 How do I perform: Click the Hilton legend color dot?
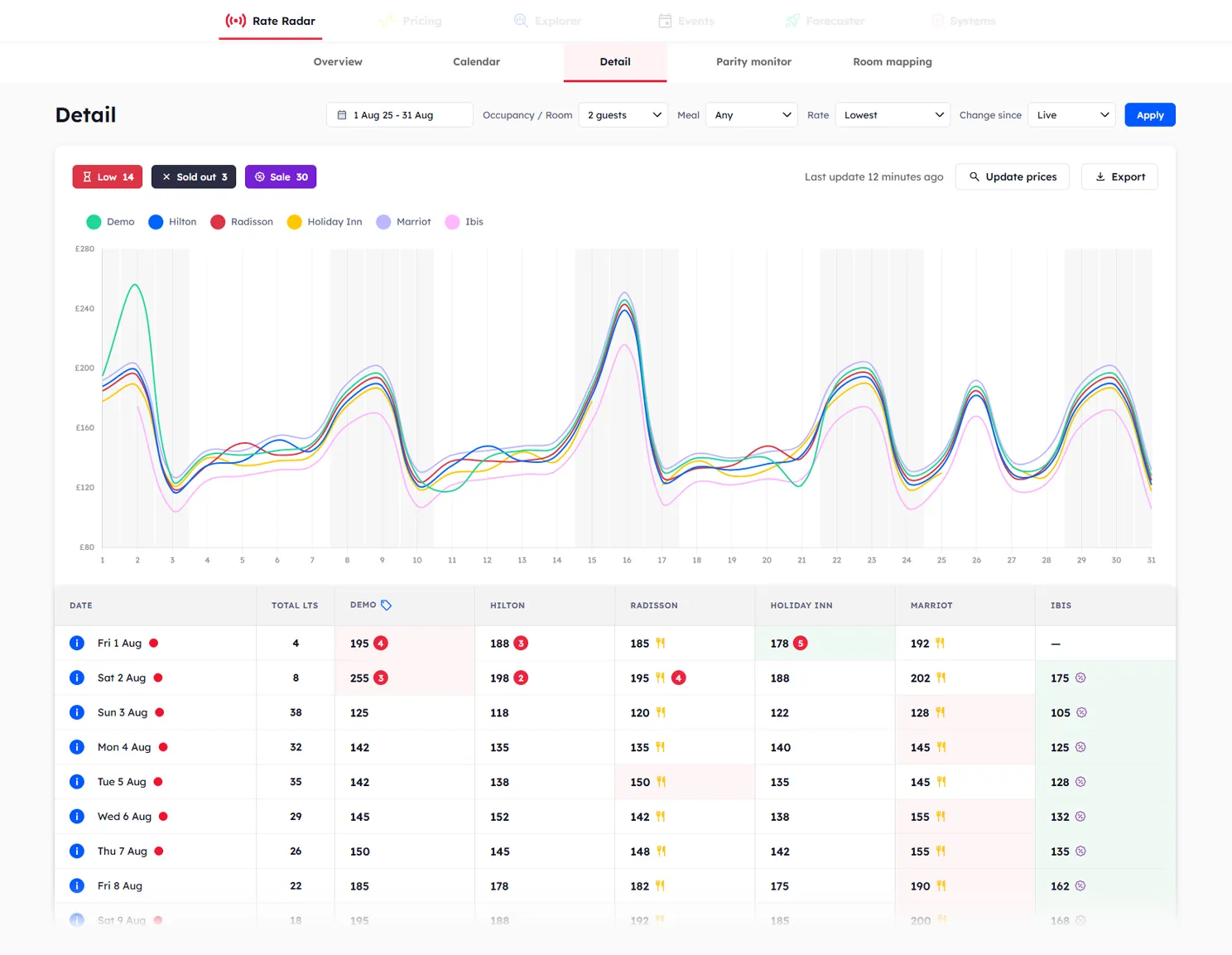[154, 221]
